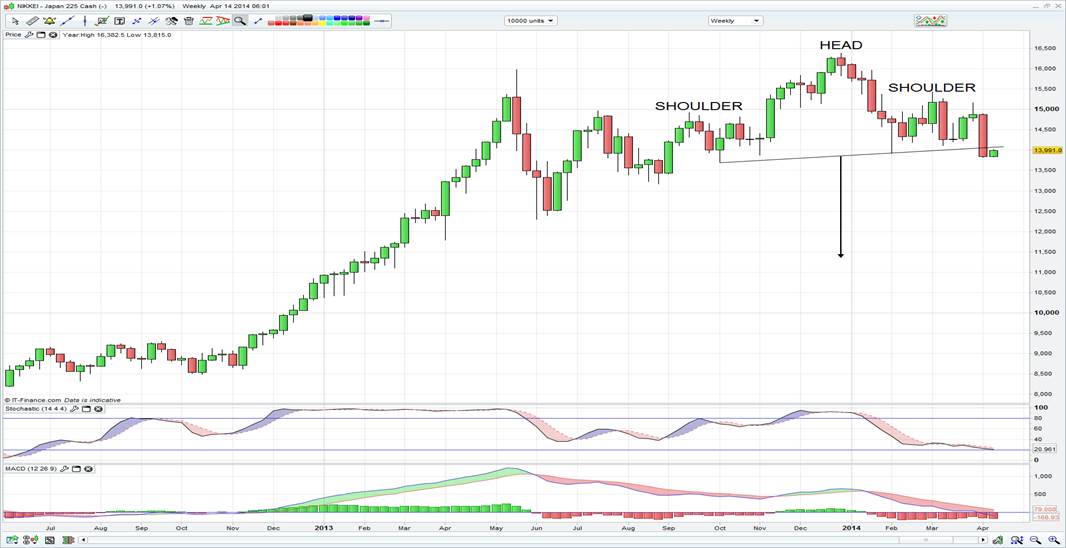Screen dimensions: 1066x548
Task: Click the second bottom-left status icon
Action: tap(31, 540)
